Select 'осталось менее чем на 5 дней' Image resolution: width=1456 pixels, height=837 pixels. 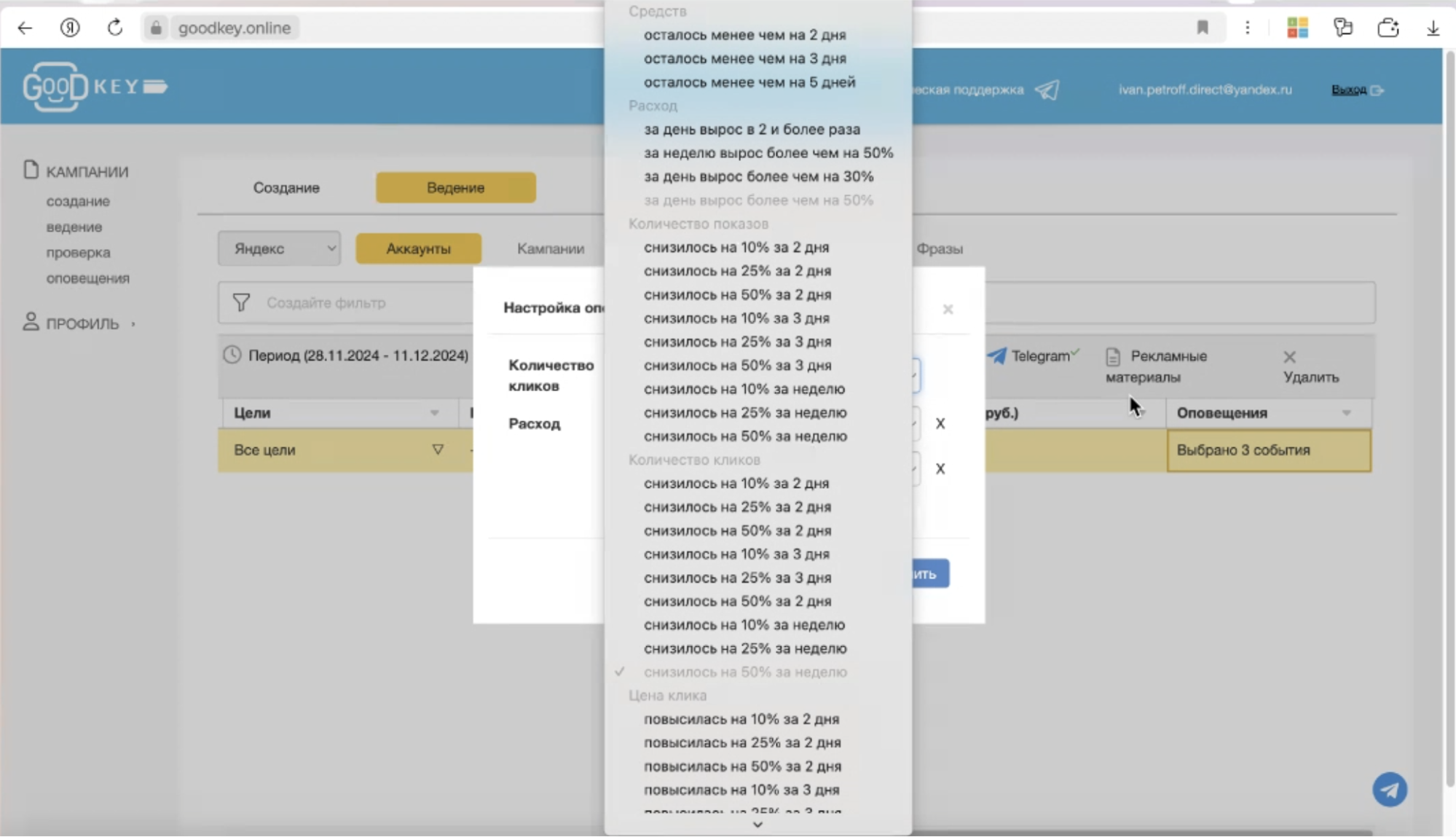click(x=749, y=82)
